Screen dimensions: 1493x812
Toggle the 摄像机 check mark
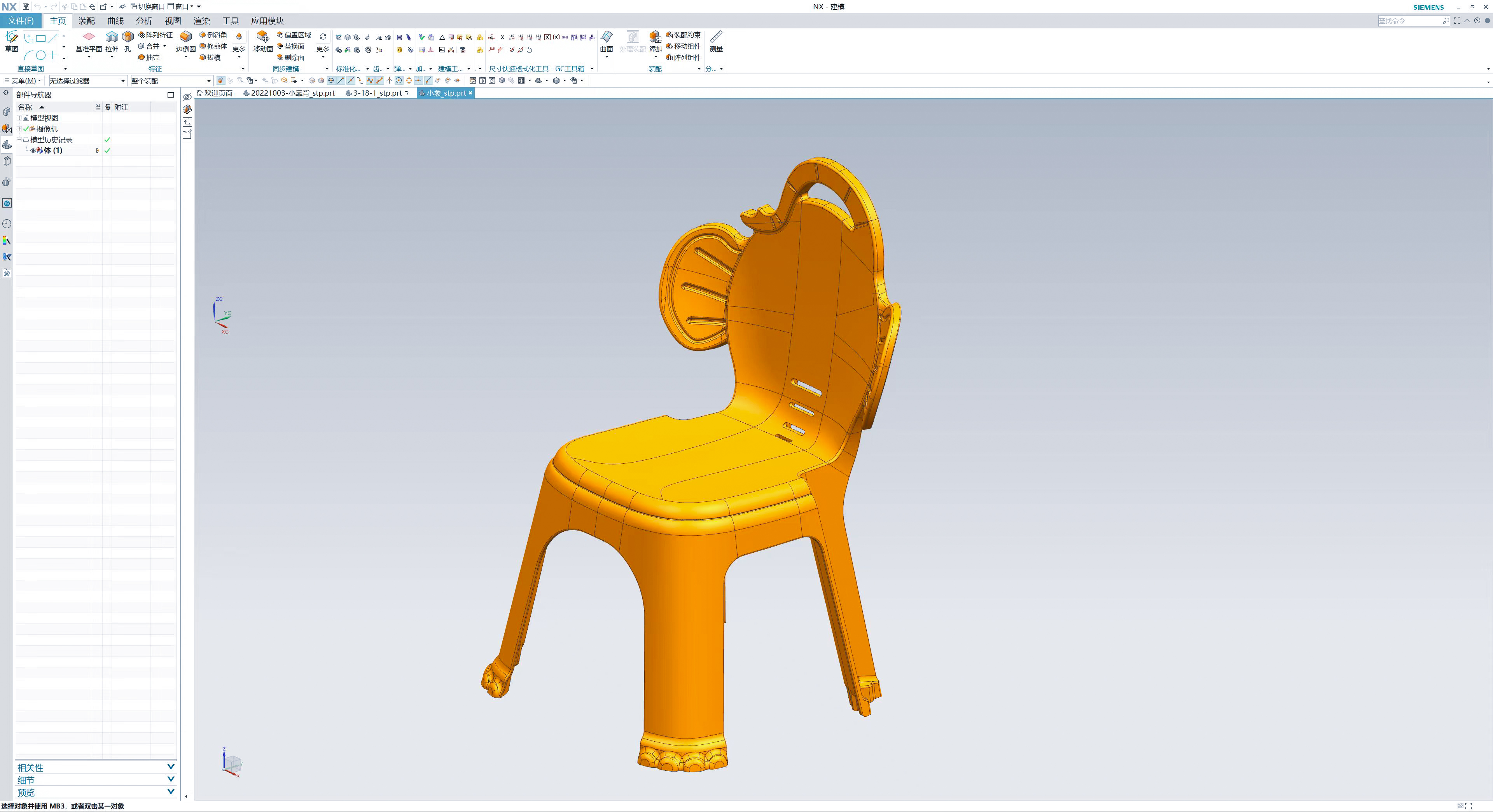[26, 129]
